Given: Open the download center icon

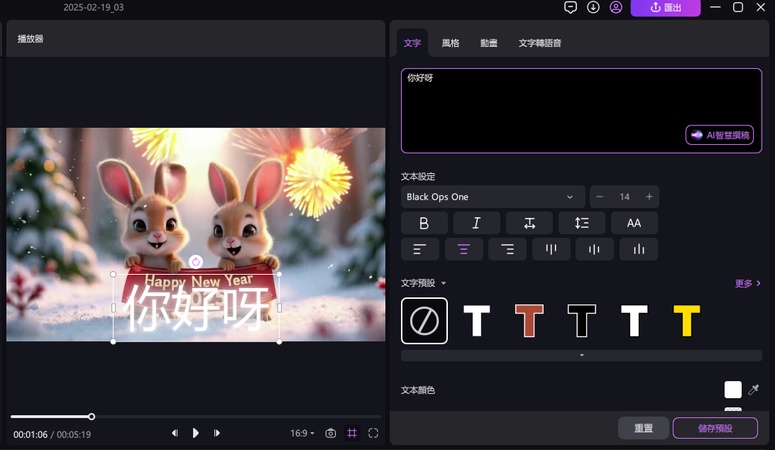Looking at the screenshot, I should click(x=593, y=7).
